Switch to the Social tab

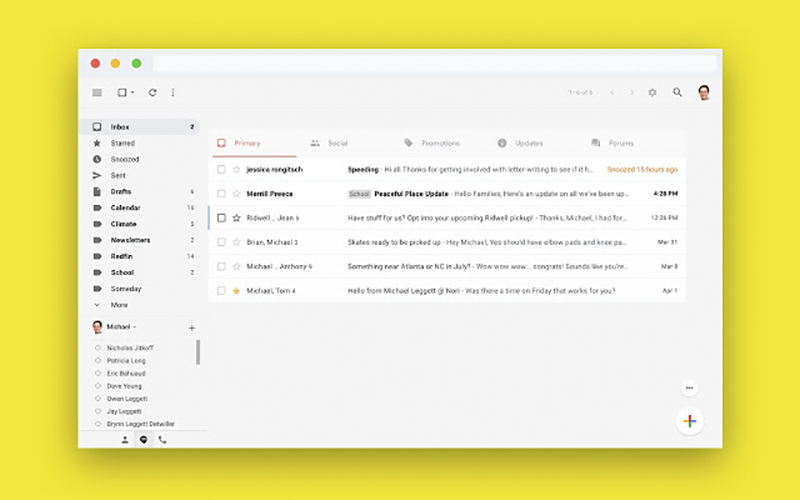330,143
